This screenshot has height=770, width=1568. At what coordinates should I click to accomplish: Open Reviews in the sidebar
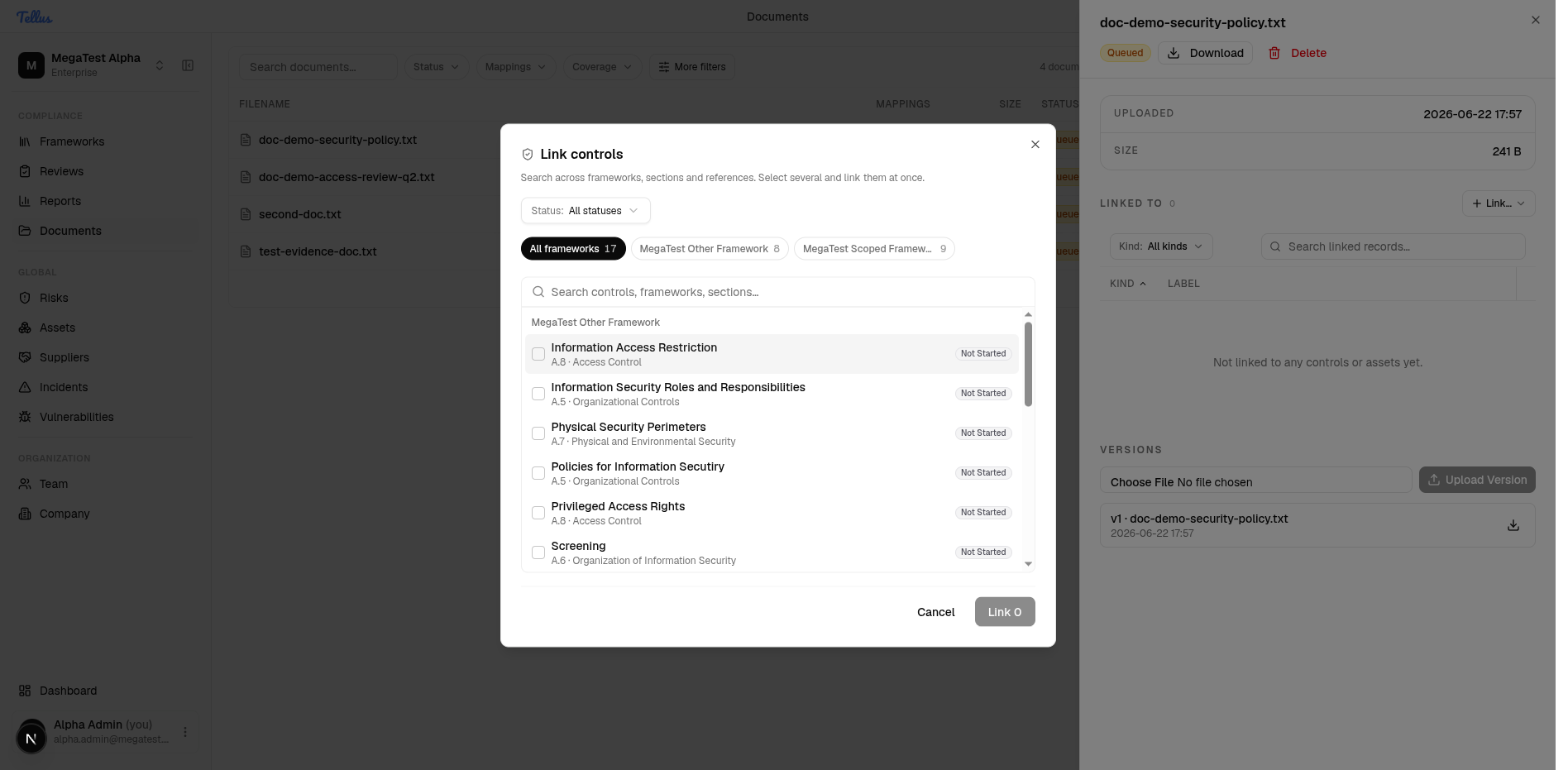[x=61, y=171]
